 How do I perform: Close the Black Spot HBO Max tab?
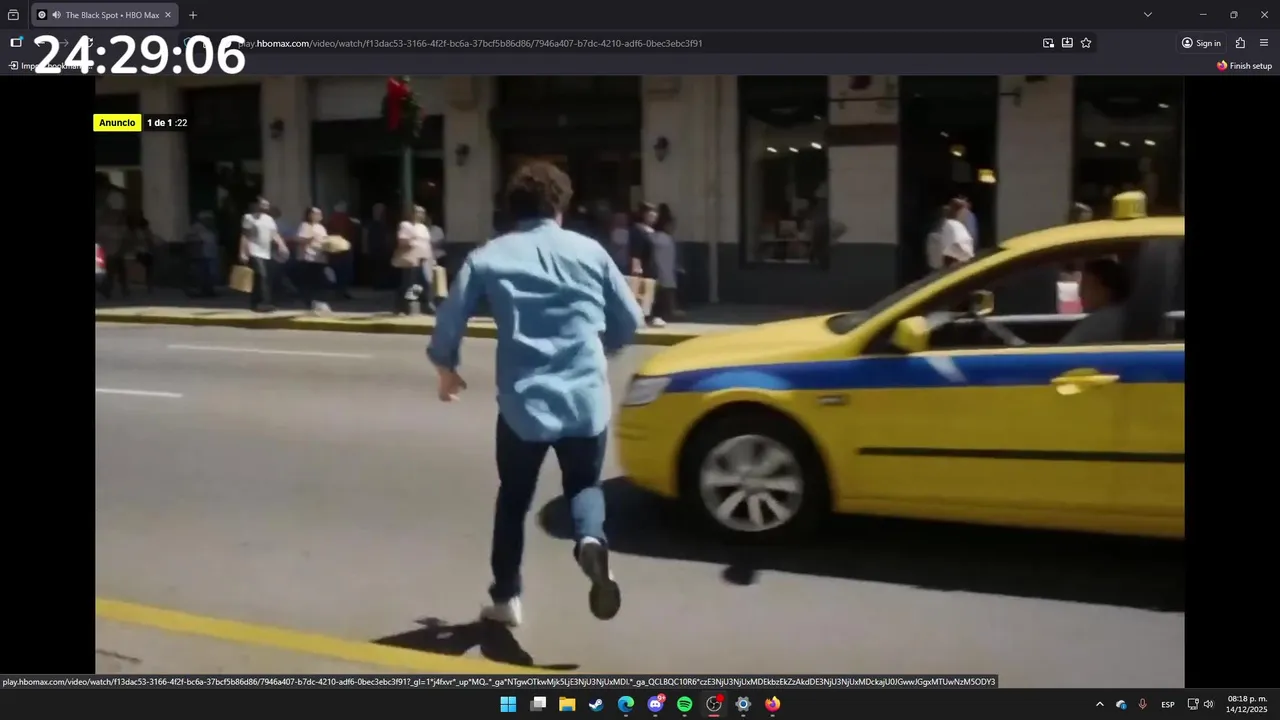168,15
